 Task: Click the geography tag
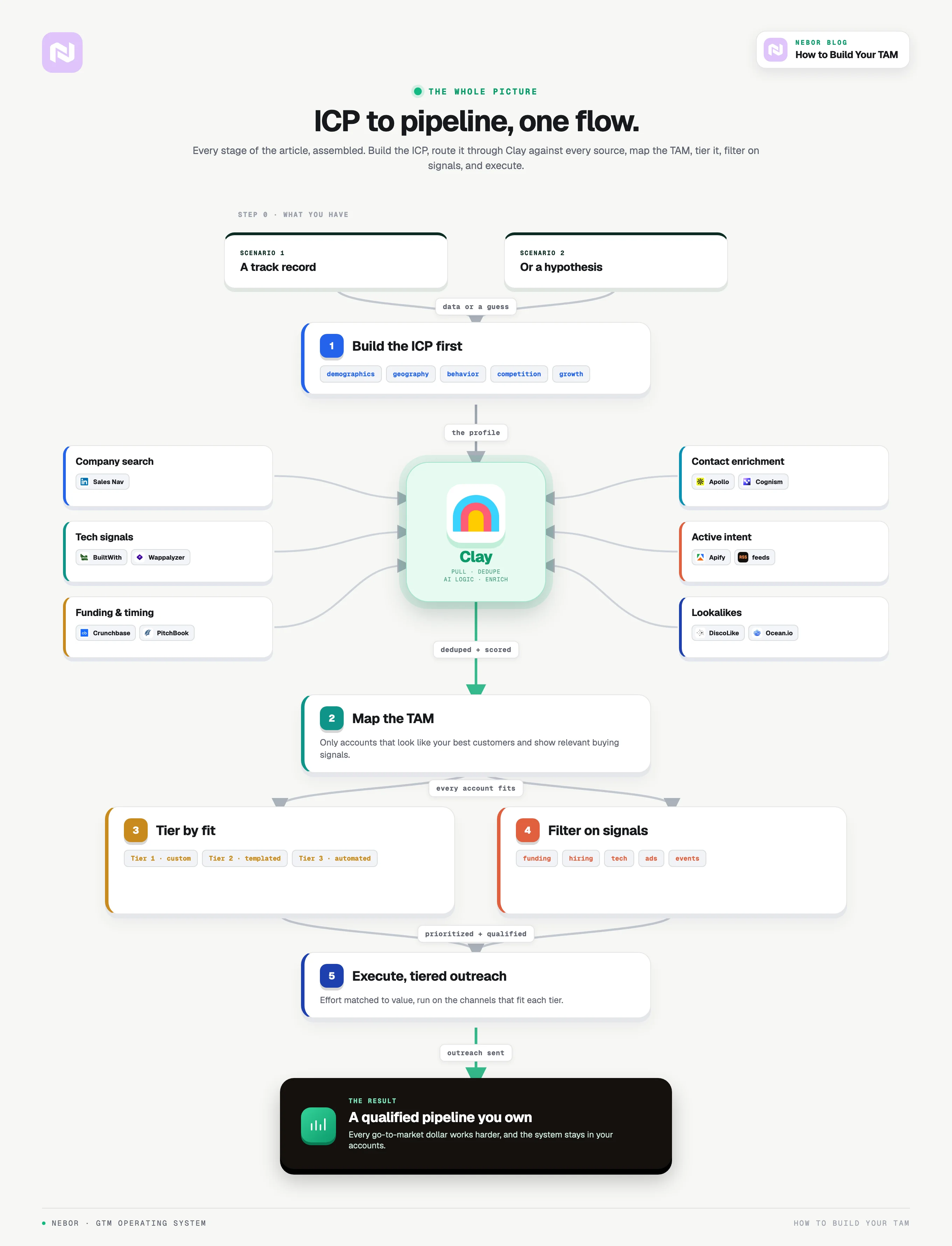click(x=411, y=374)
